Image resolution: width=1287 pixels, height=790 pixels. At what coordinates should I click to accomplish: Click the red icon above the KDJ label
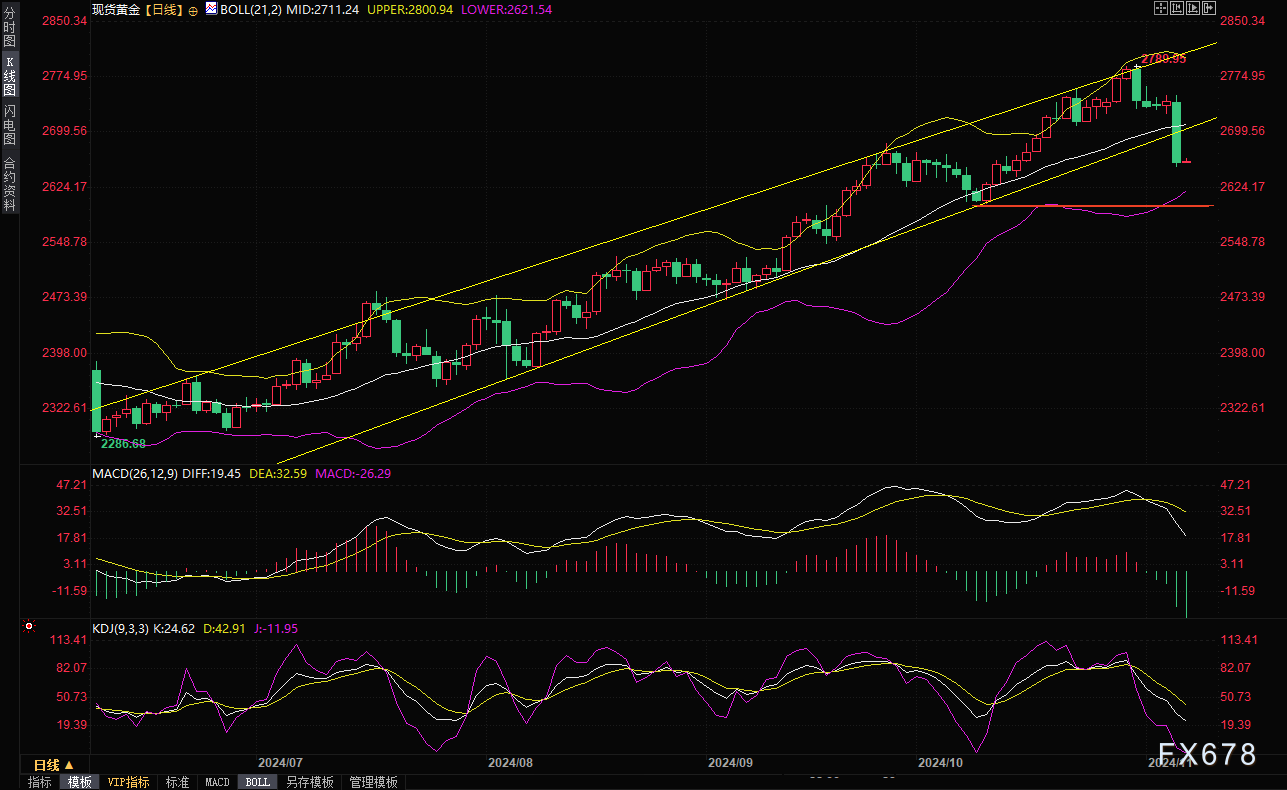pos(28,627)
